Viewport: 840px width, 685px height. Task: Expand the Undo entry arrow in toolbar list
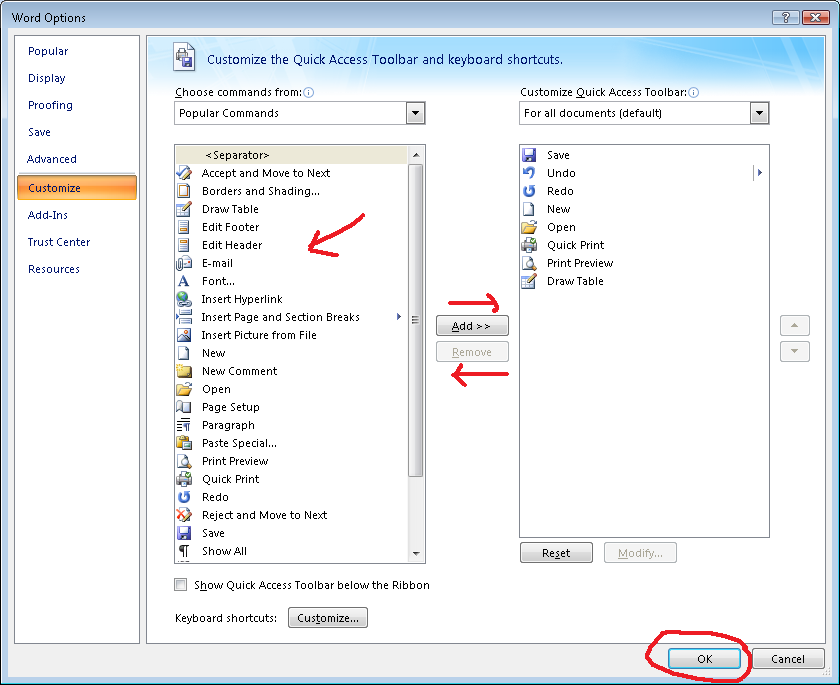click(760, 172)
